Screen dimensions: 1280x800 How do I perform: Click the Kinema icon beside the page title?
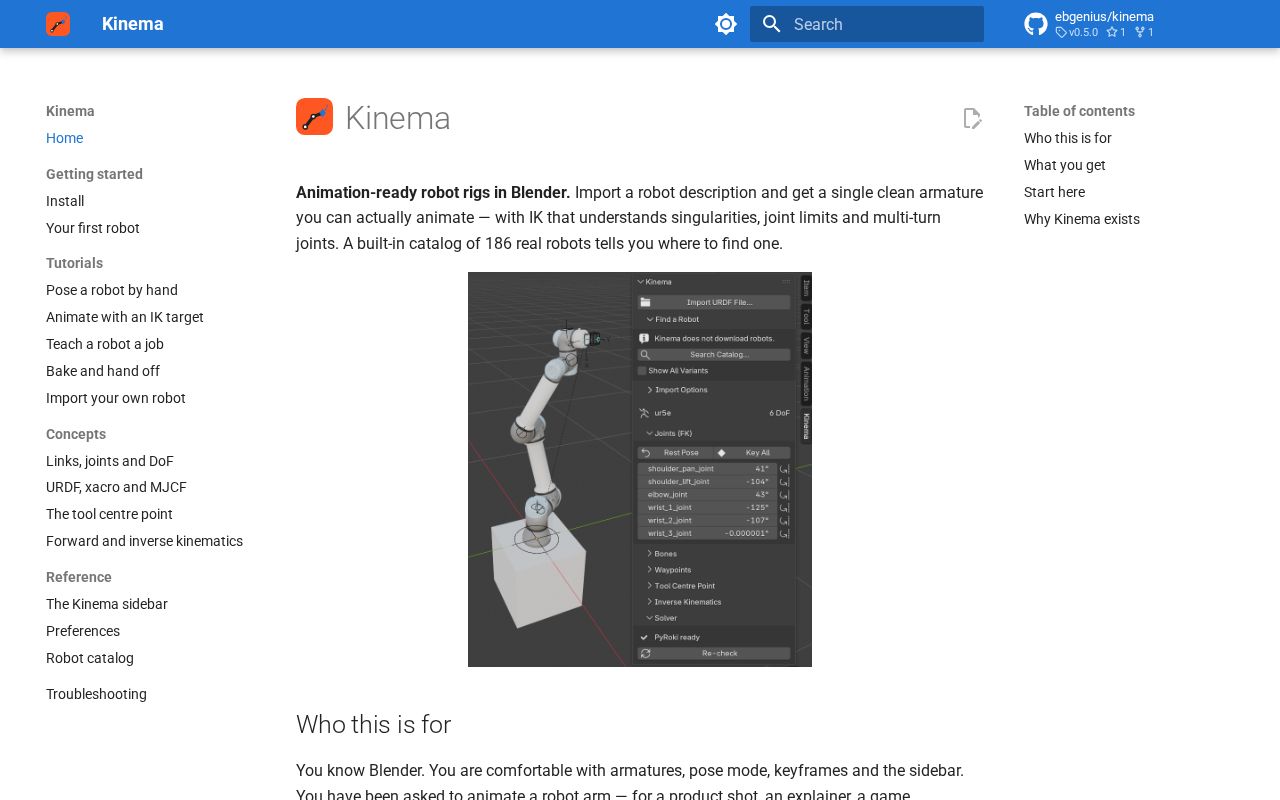(x=314, y=117)
